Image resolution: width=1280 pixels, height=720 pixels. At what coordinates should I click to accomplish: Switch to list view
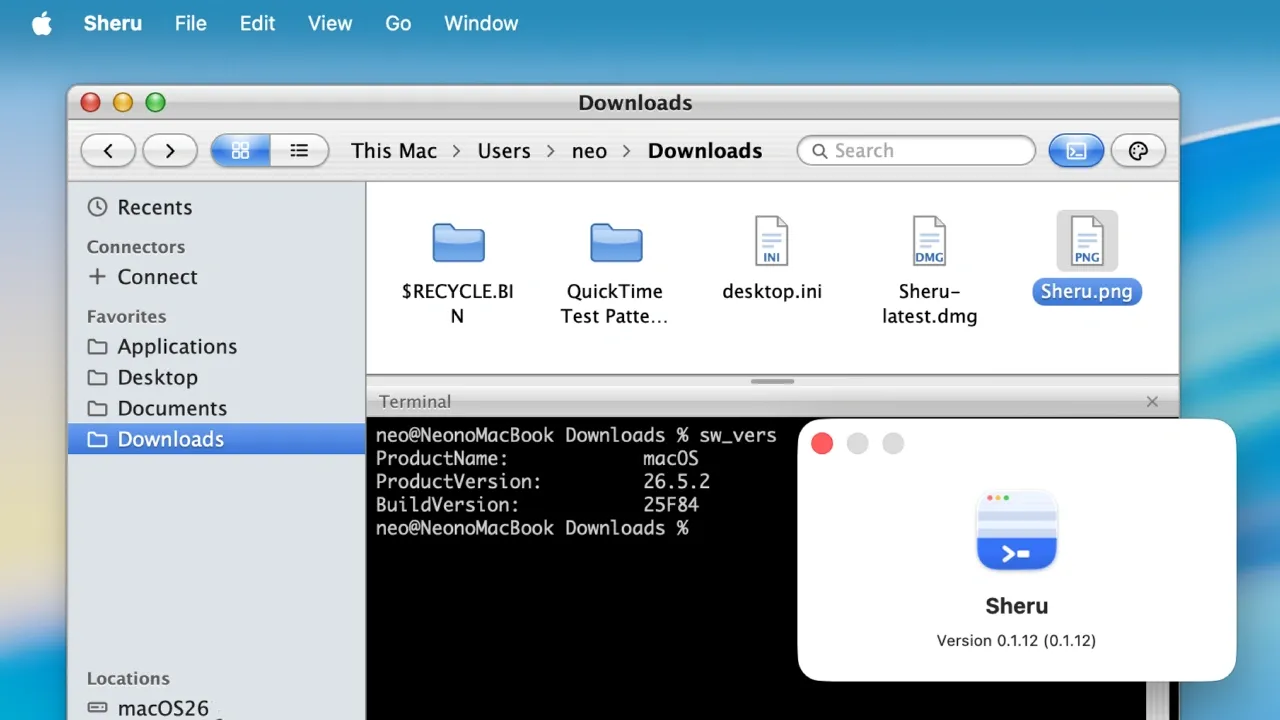point(299,151)
